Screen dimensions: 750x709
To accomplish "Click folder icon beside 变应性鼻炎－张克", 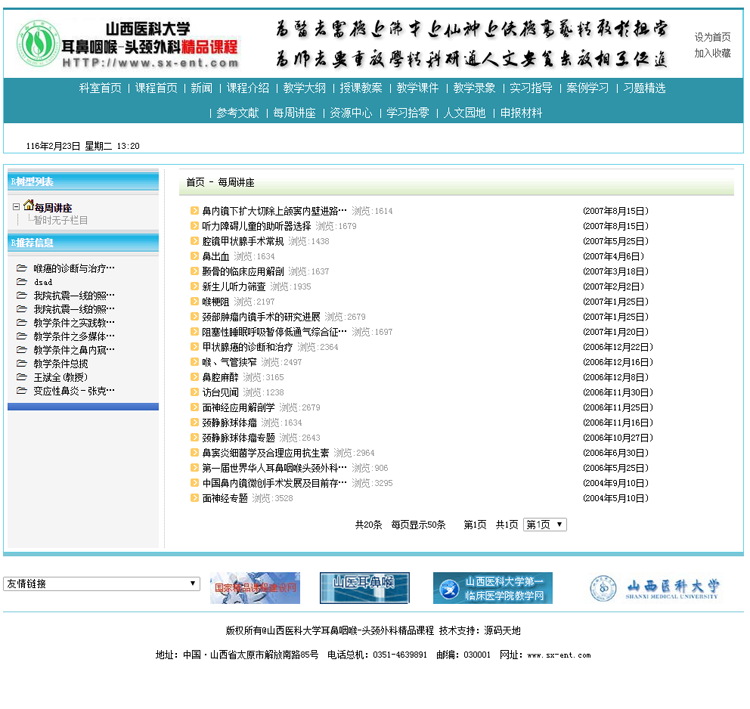I will 22,390.
